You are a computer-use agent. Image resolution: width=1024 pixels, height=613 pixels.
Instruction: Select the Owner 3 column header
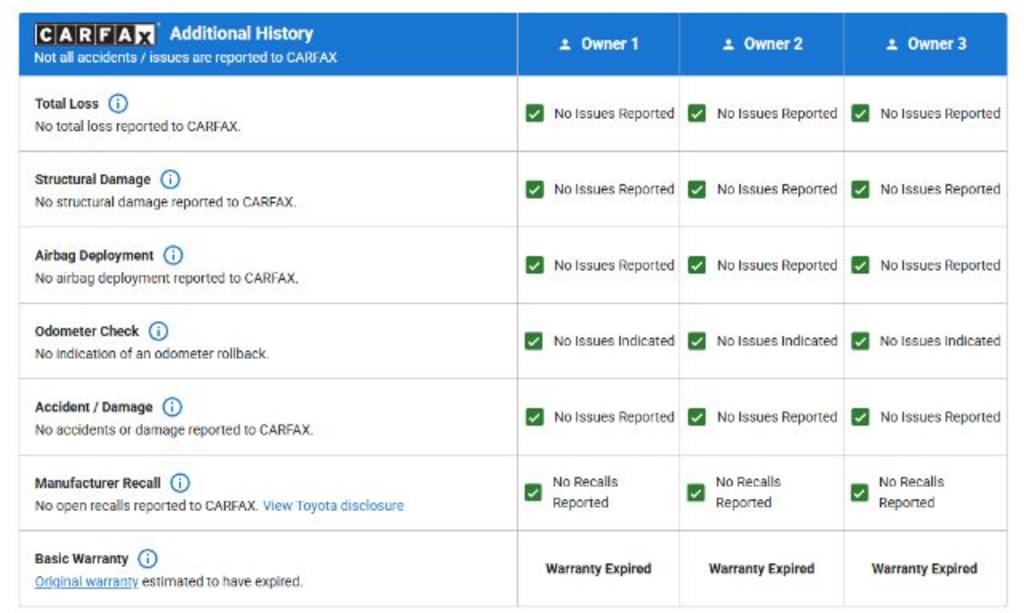(925, 44)
